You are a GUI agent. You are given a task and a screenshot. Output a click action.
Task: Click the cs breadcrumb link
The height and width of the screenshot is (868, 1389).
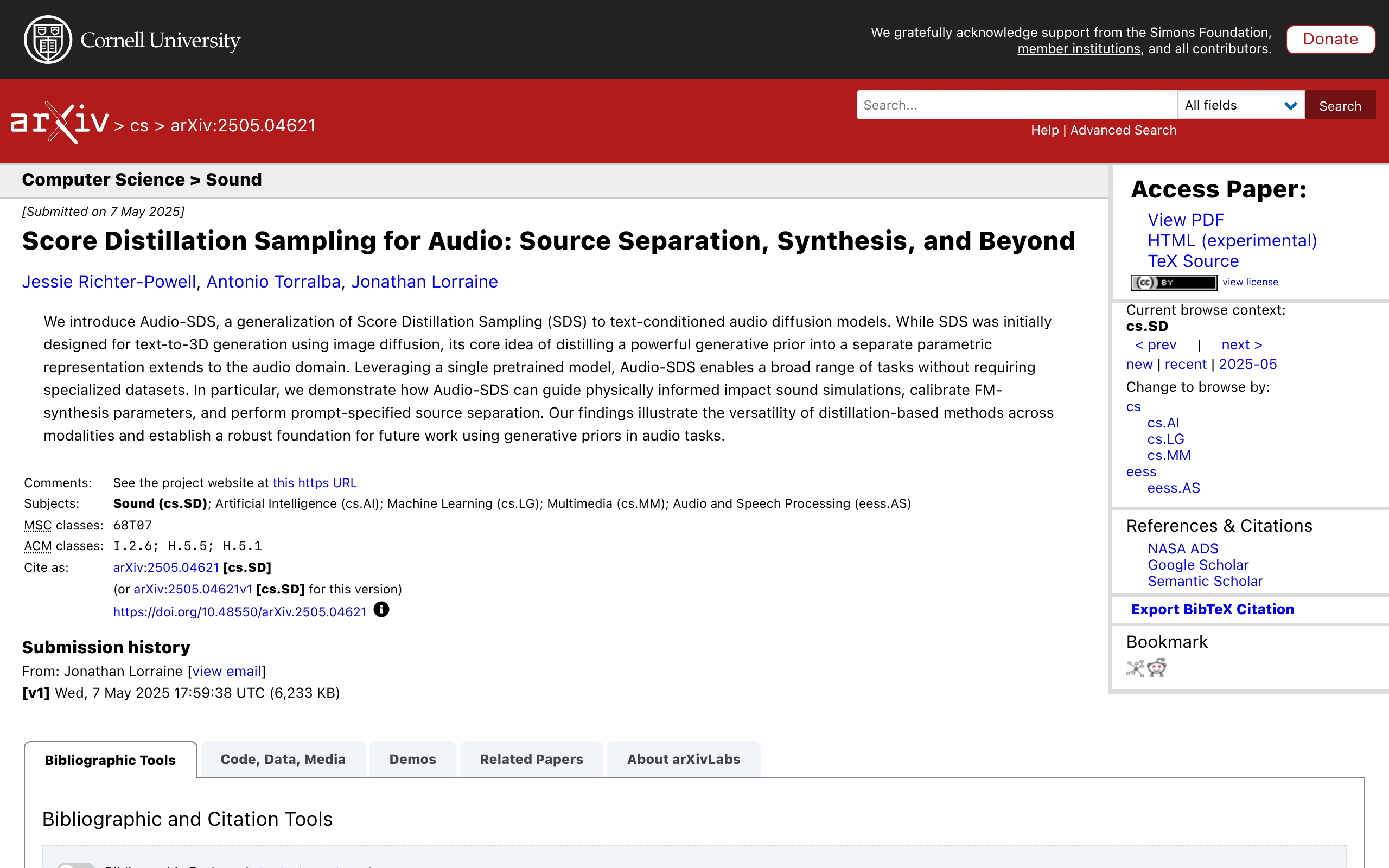tap(139, 125)
